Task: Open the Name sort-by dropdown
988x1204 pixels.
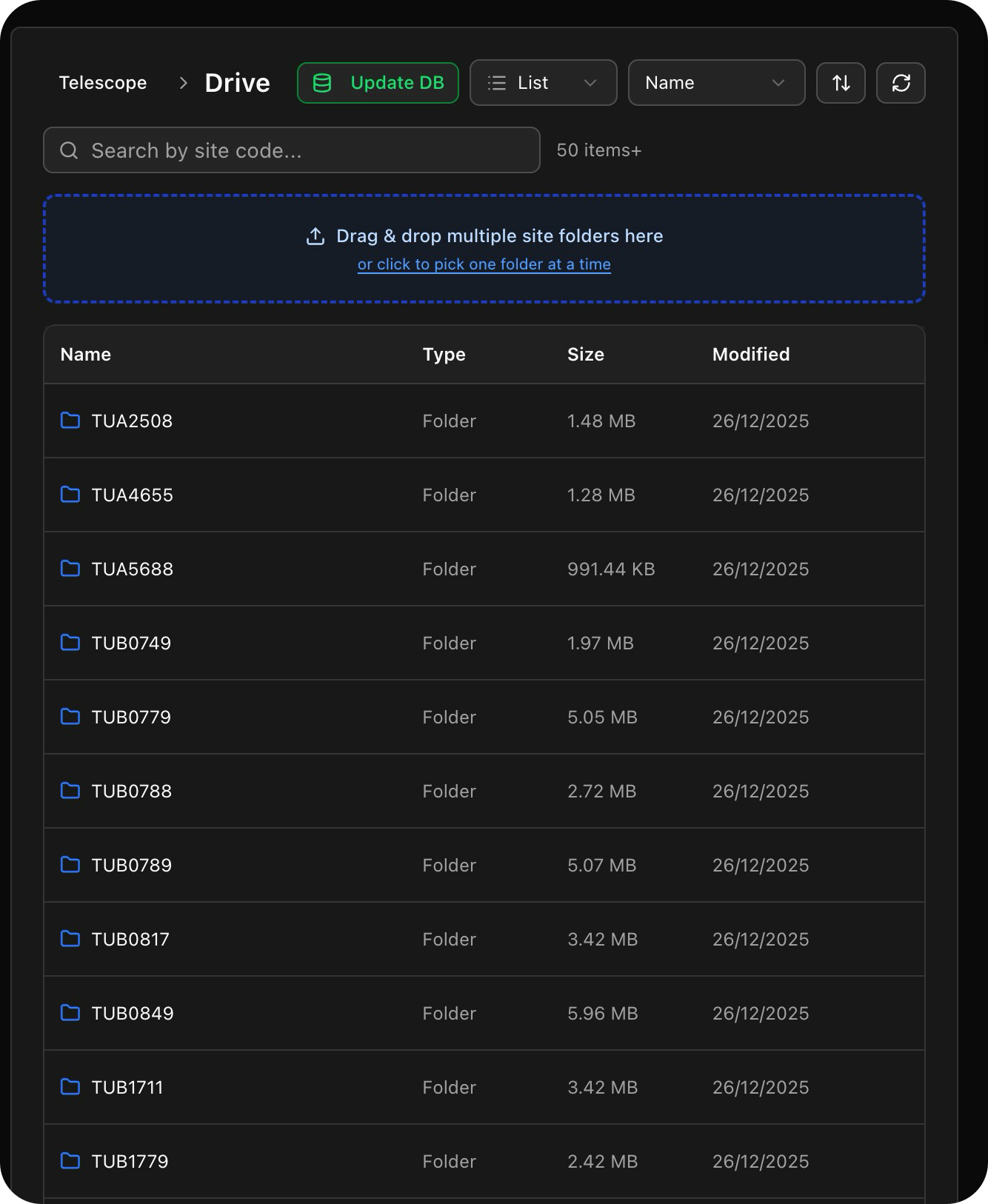Action: (716, 83)
